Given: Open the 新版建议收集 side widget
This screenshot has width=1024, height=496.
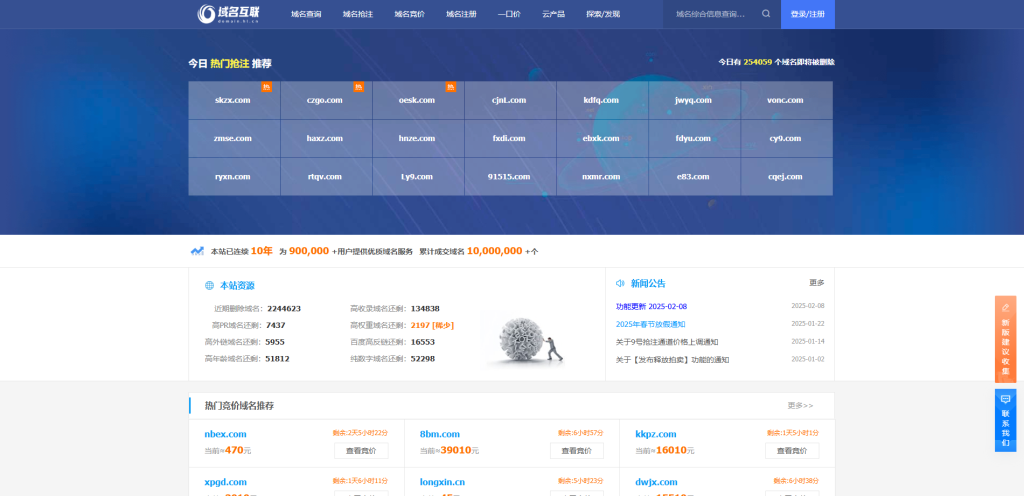Looking at the screenshot, I should (1005, 339).
